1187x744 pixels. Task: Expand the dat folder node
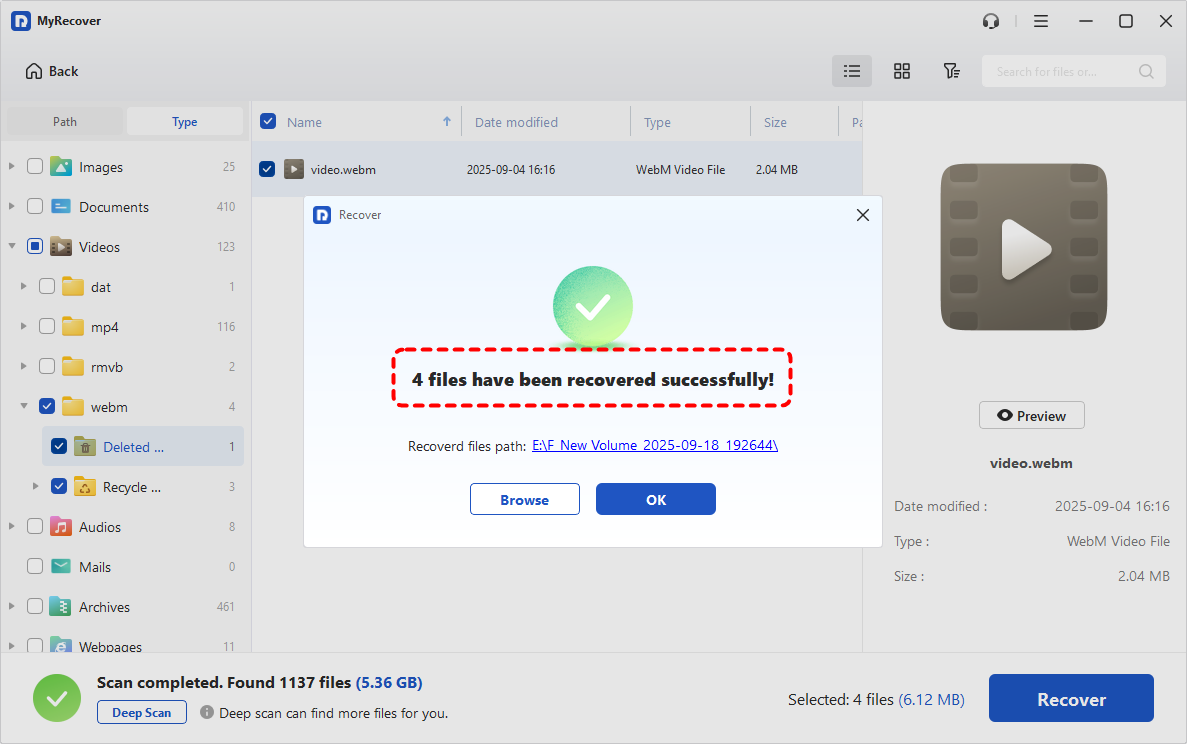coord(23,286)
